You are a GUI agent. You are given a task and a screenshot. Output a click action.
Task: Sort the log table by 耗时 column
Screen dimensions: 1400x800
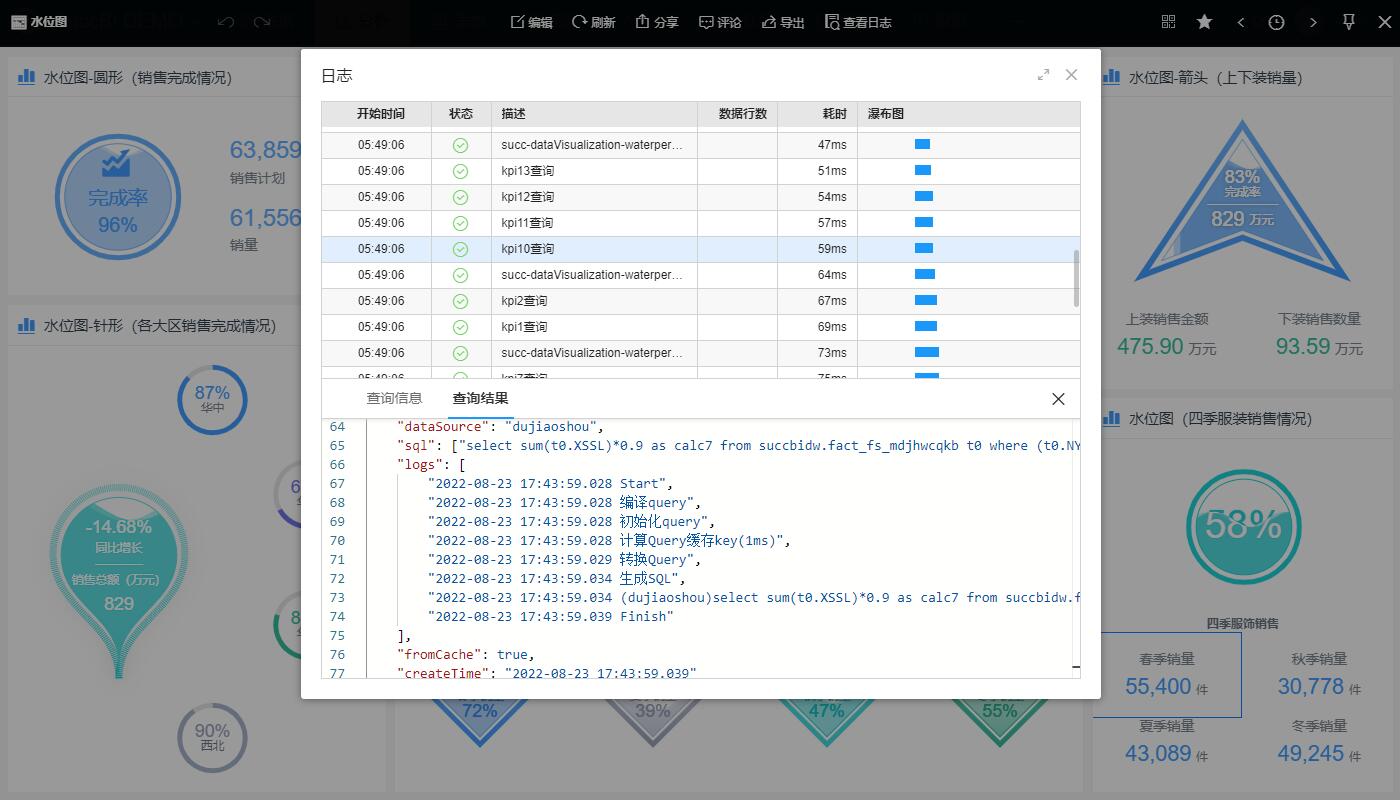coord(833,114)
